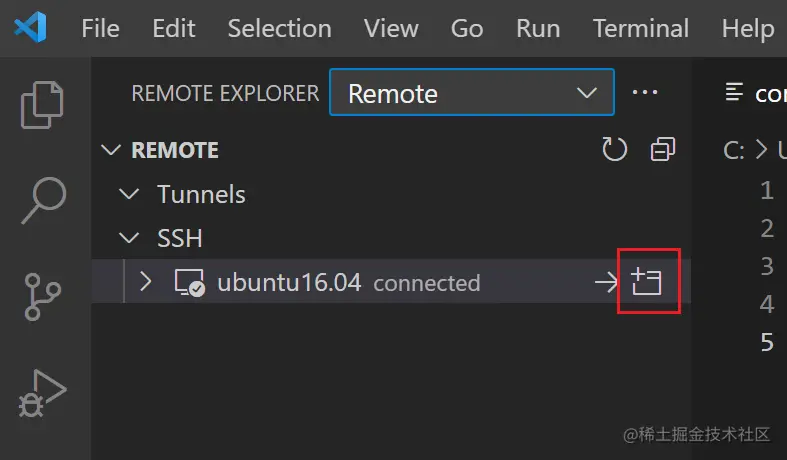787x460 pixels.
Task: Open Remote Explorer more actions ellipsis
Action: 645,93
